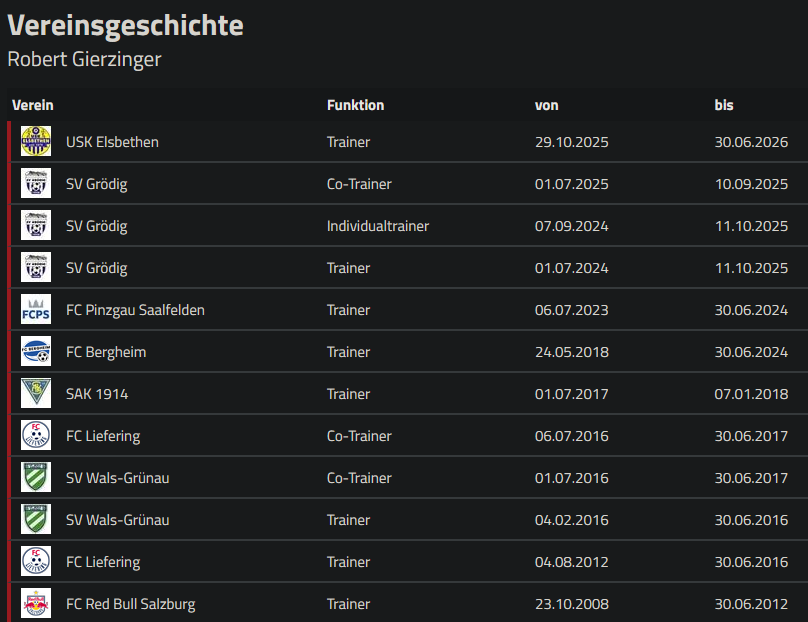Click the Funktion column header

point(355,105)
